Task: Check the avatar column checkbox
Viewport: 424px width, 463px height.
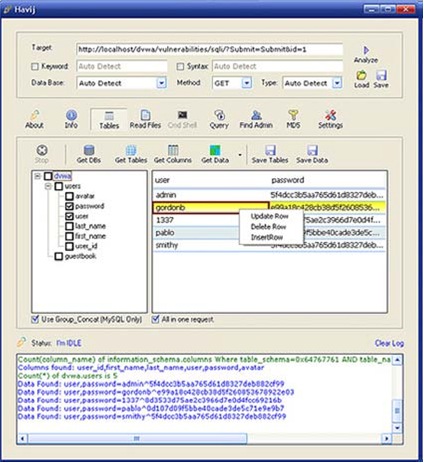Action: [x=69, y=196]
